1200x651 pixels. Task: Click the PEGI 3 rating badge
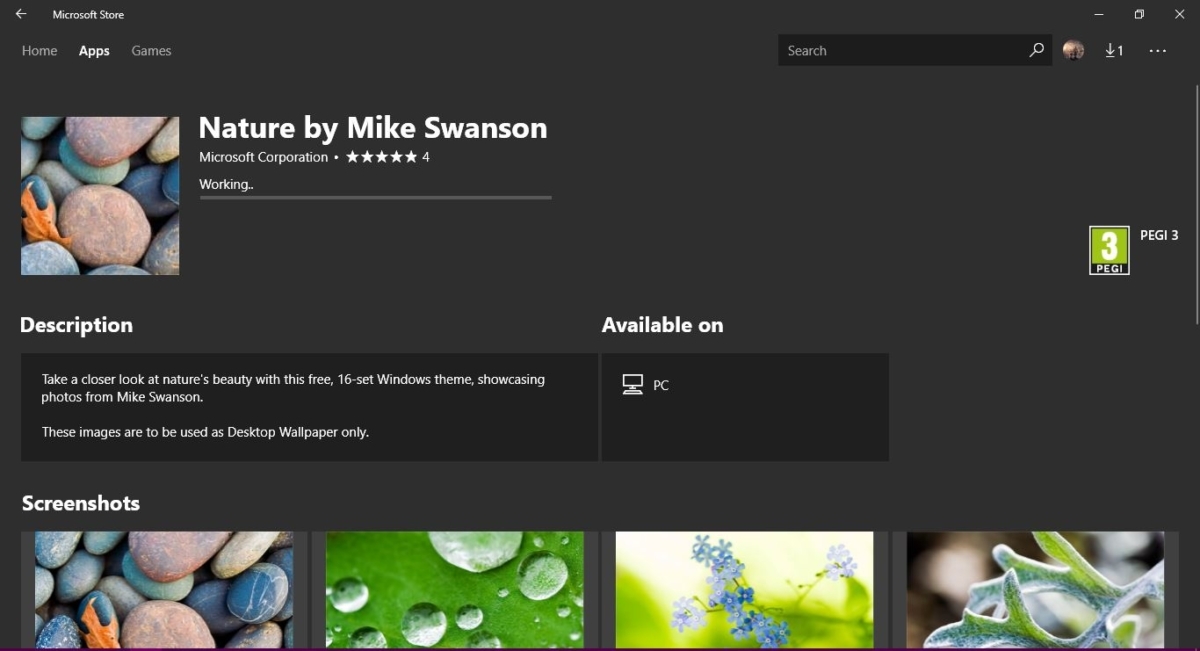coord(1109,249)
